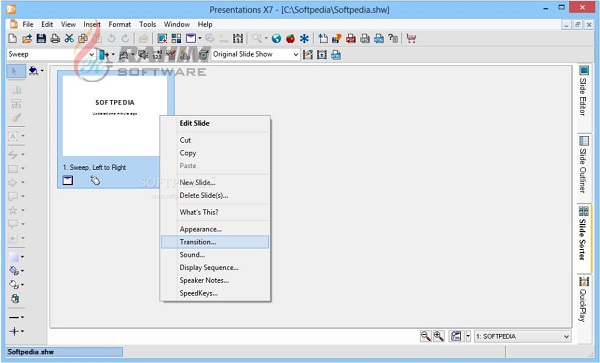Click the New document icon
This screenshot has width=600, height=363.
(13, 38)
